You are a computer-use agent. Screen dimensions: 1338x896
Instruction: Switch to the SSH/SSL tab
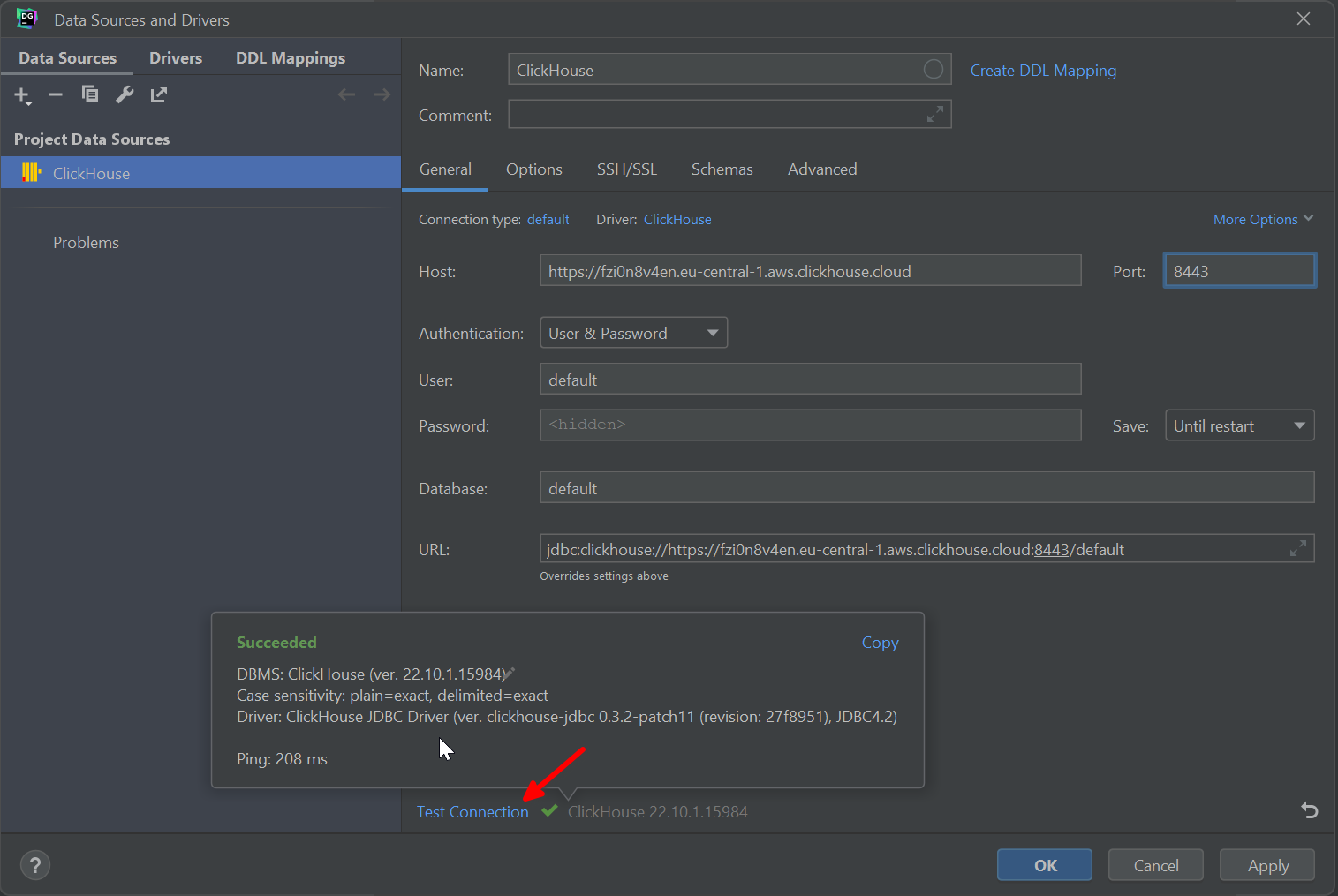[x=626, y=169]
